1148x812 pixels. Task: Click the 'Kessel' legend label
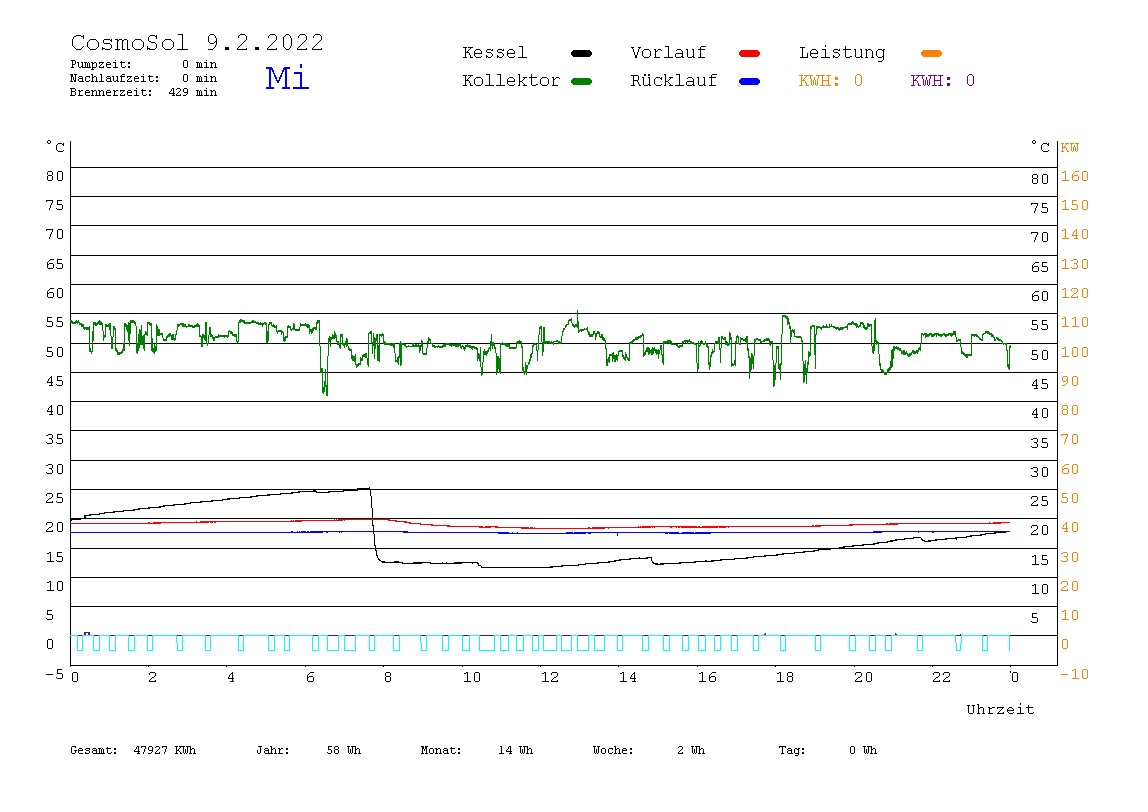(x=494, y=53)
